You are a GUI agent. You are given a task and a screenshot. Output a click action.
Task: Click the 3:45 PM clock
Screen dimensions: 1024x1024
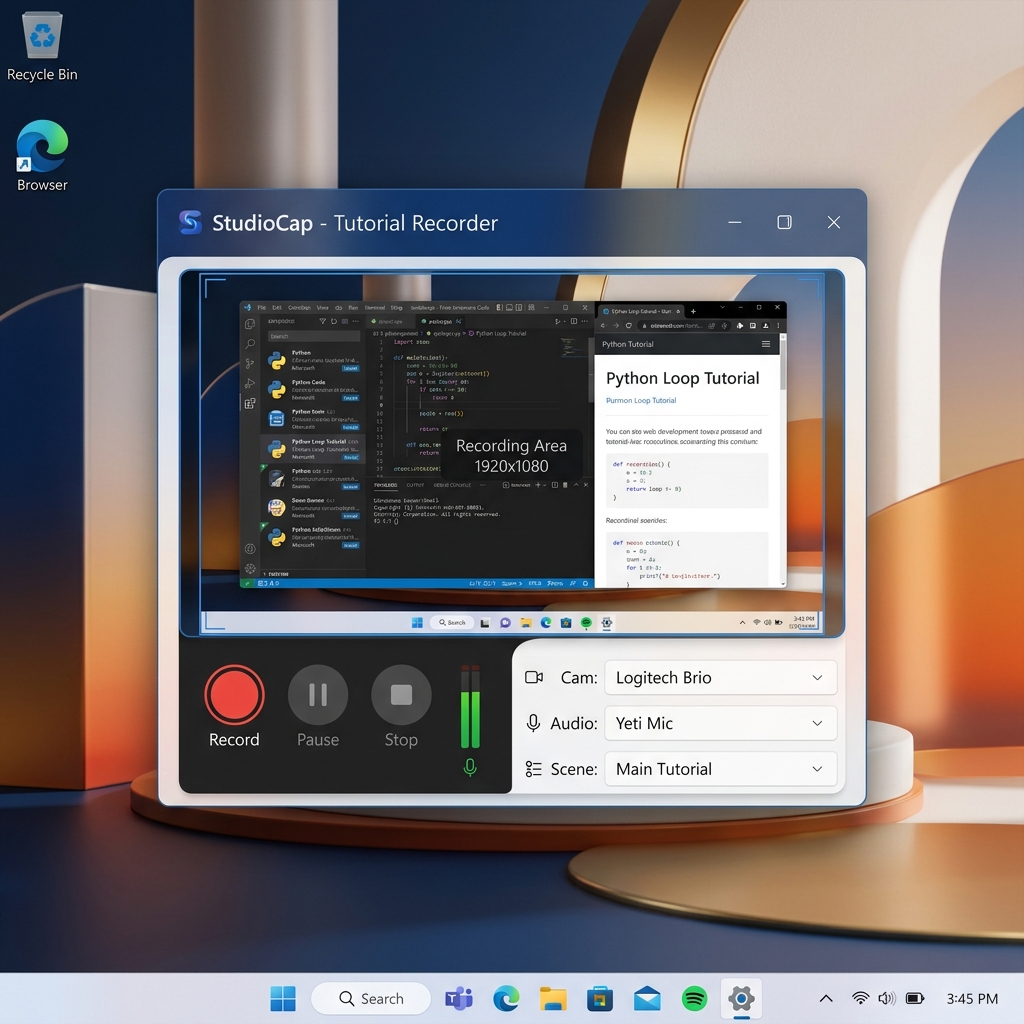[x=972, y=999]
